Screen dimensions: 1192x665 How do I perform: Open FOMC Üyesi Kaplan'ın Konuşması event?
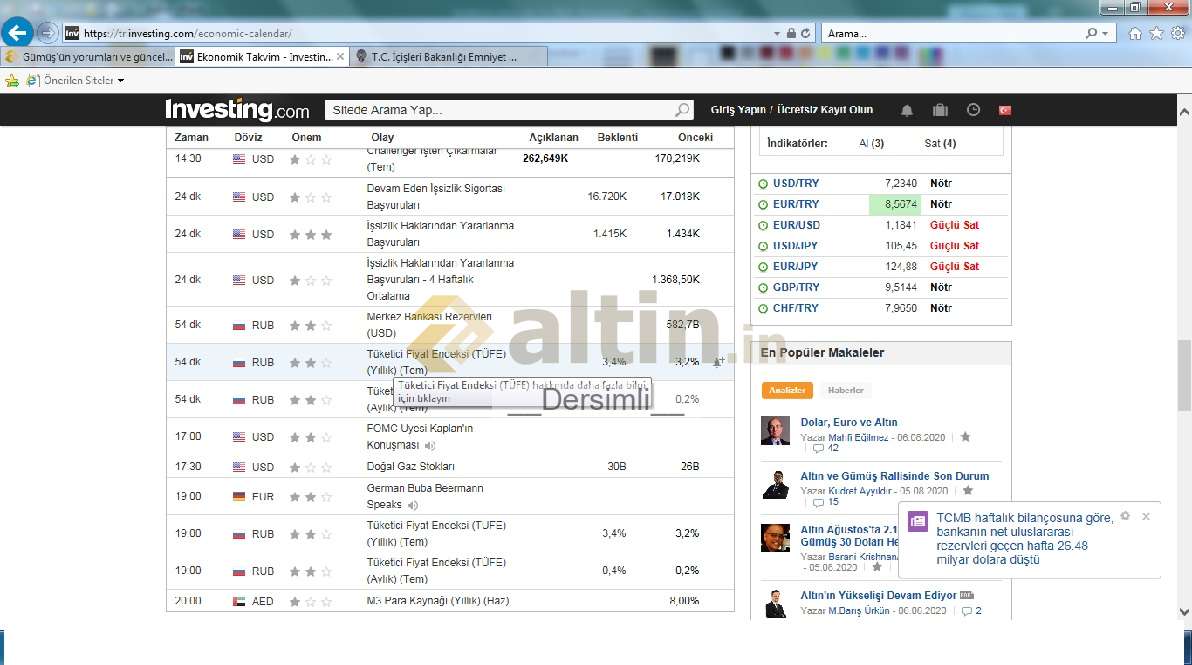(x=420, y=436)
